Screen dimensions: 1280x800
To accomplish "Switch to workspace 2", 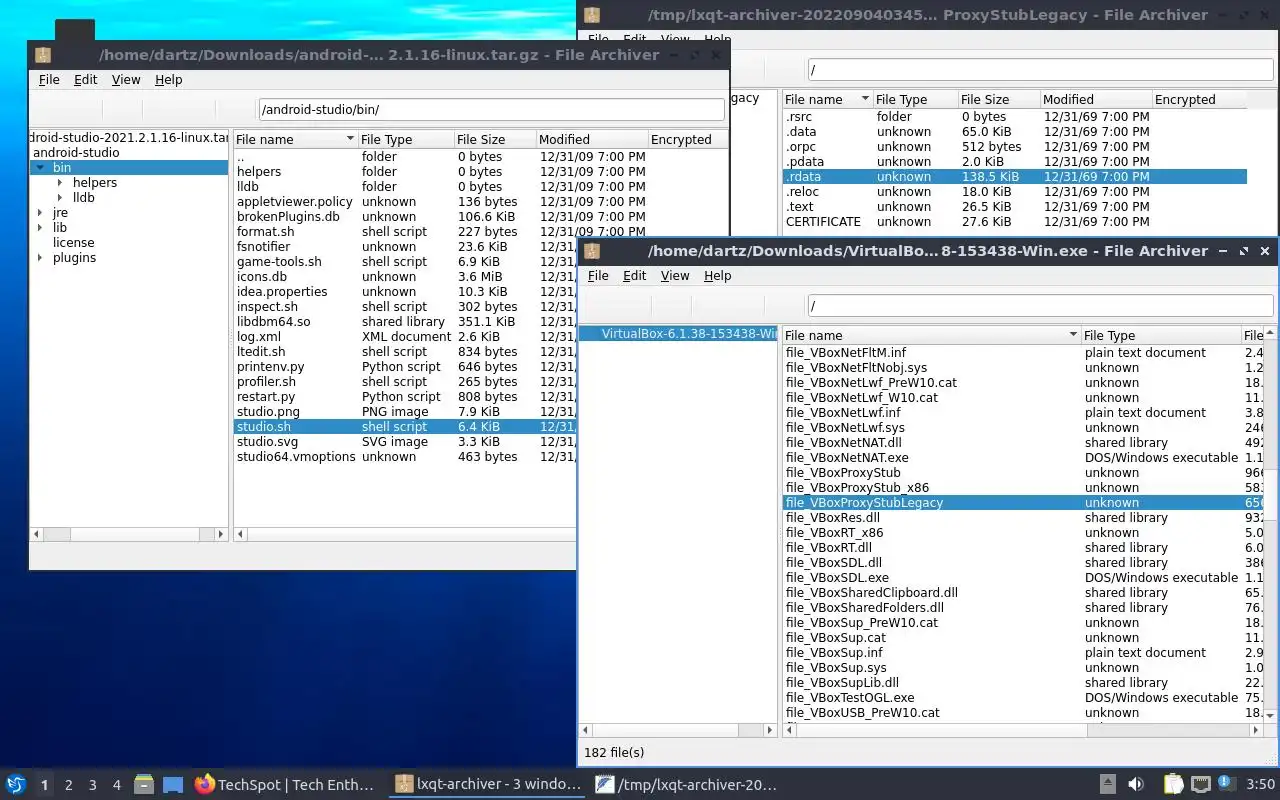I will pyautogui.click(x=68, y=785).
